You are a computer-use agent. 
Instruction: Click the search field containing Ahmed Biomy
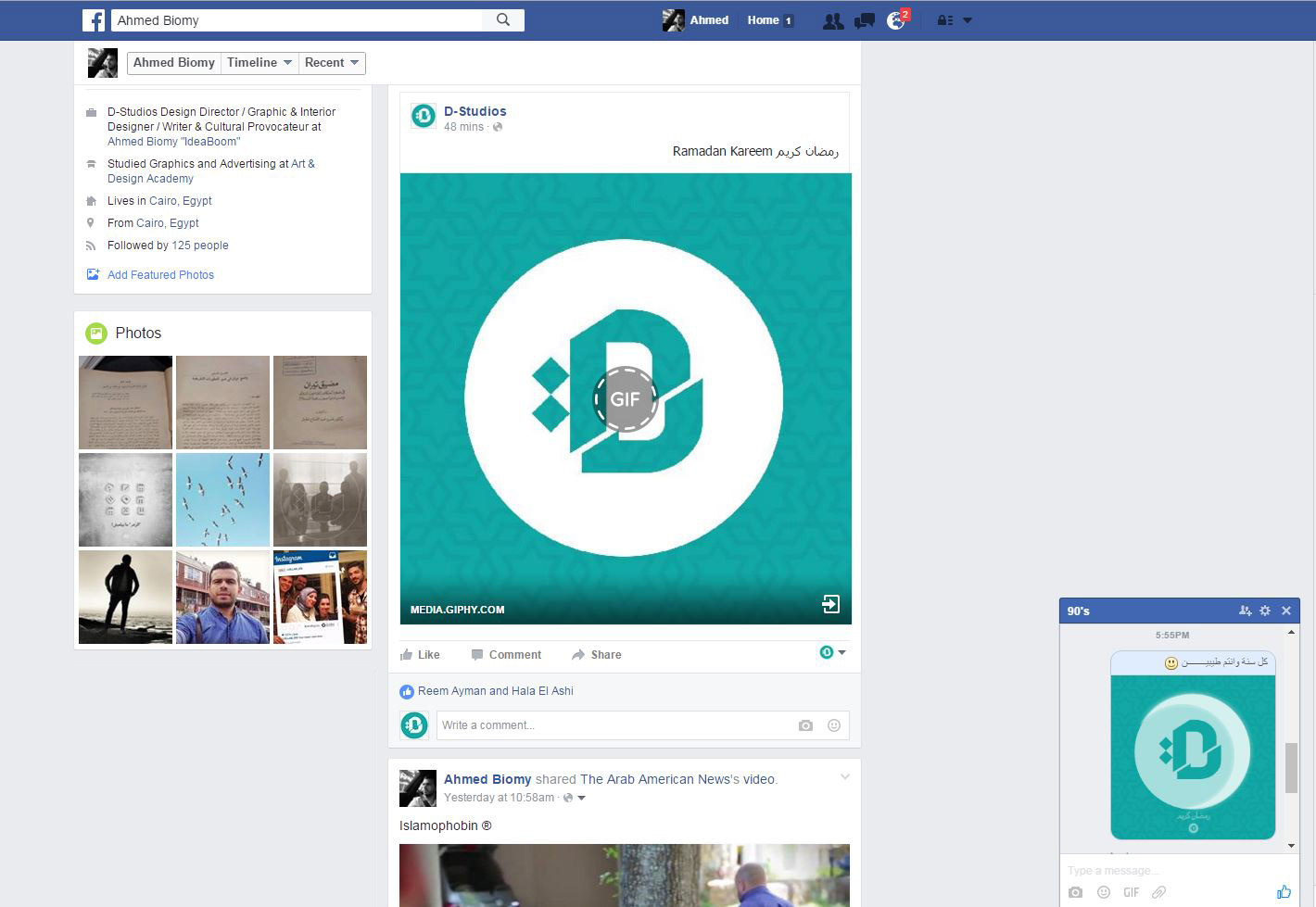point(297,20)
